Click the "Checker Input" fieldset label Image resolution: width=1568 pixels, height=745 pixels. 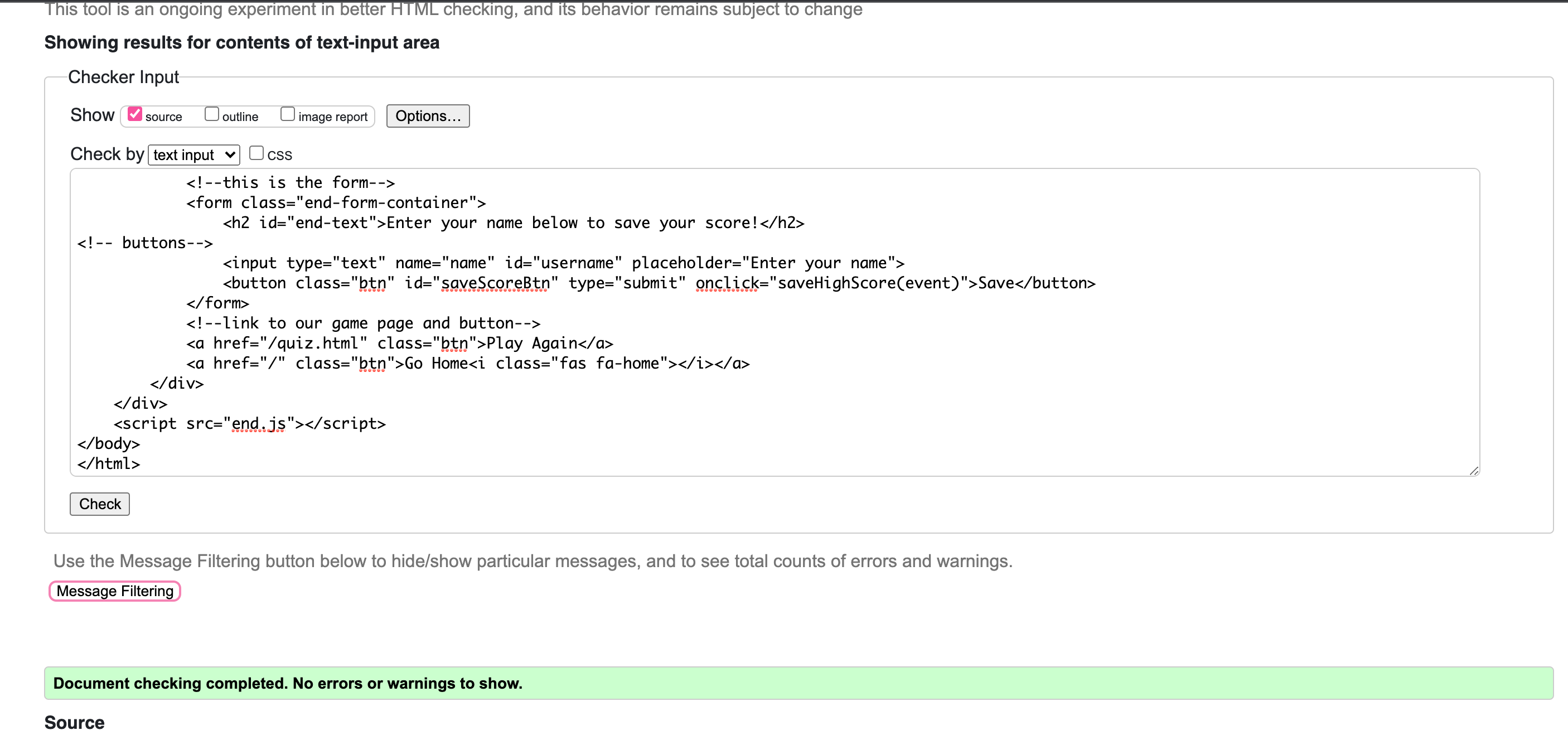tap(124, 77)
